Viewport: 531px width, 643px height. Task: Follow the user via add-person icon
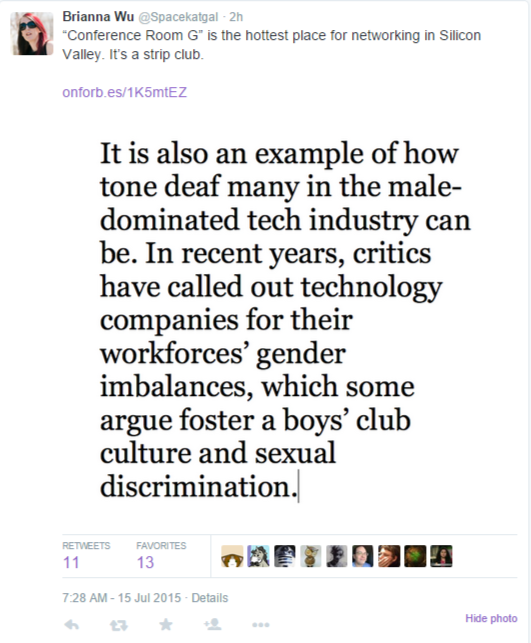pos(213,625)
